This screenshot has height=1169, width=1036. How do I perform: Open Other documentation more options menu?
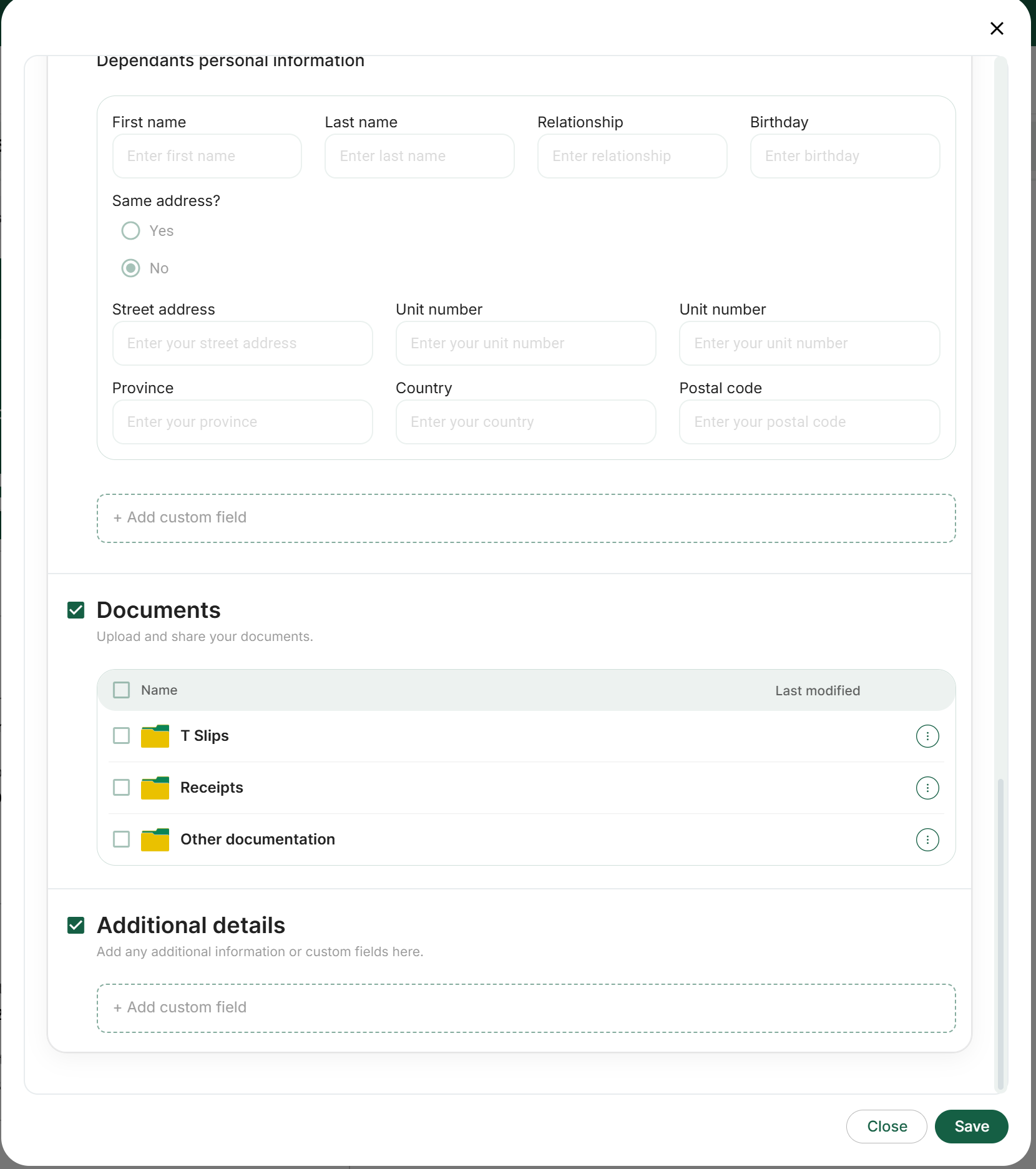(x=927, y=839)
